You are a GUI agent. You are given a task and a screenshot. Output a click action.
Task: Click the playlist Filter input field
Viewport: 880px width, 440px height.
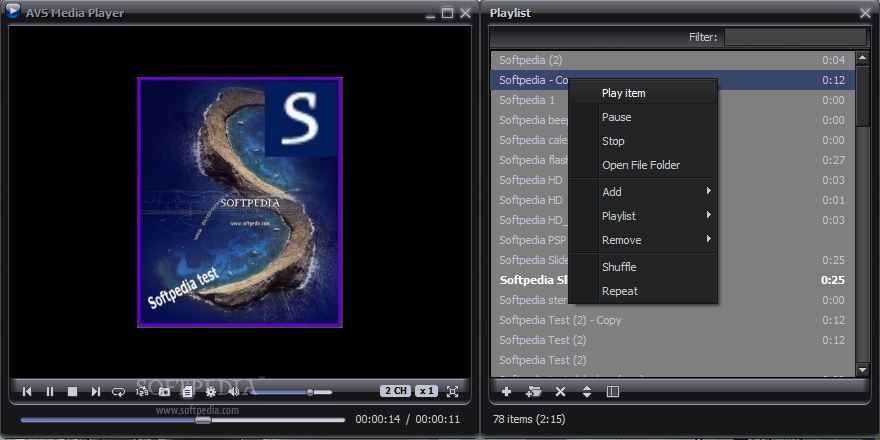click(x=795, y=37)
